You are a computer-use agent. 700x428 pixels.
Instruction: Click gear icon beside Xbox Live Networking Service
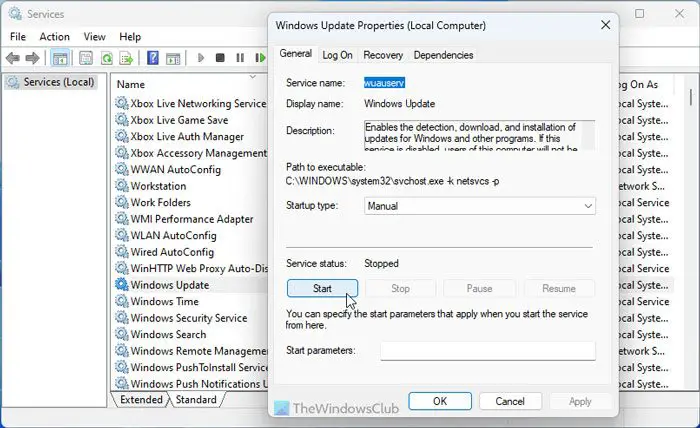point(122,103)
